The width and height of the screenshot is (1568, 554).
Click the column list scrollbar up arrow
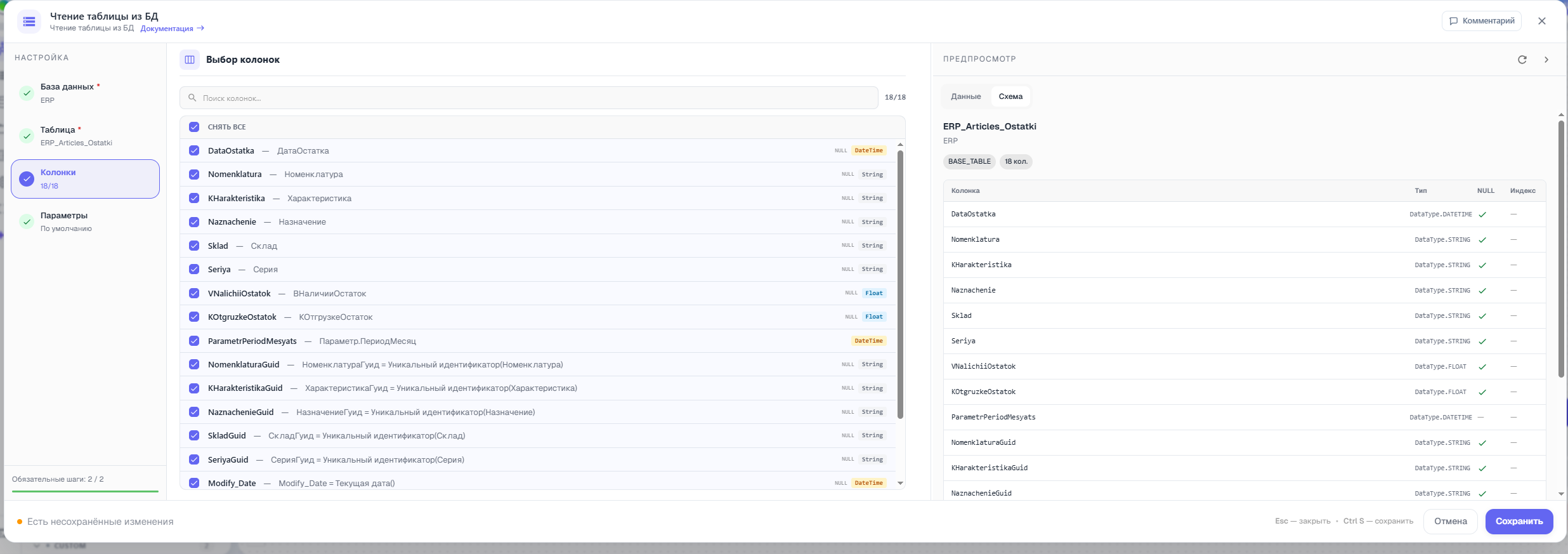click(x=900, y=145)
